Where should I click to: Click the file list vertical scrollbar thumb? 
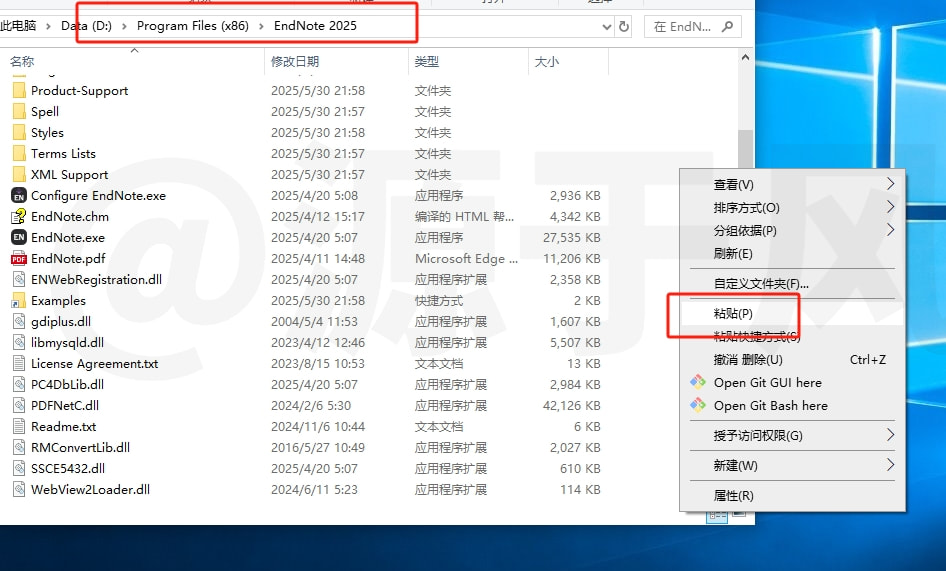(745, 149)
